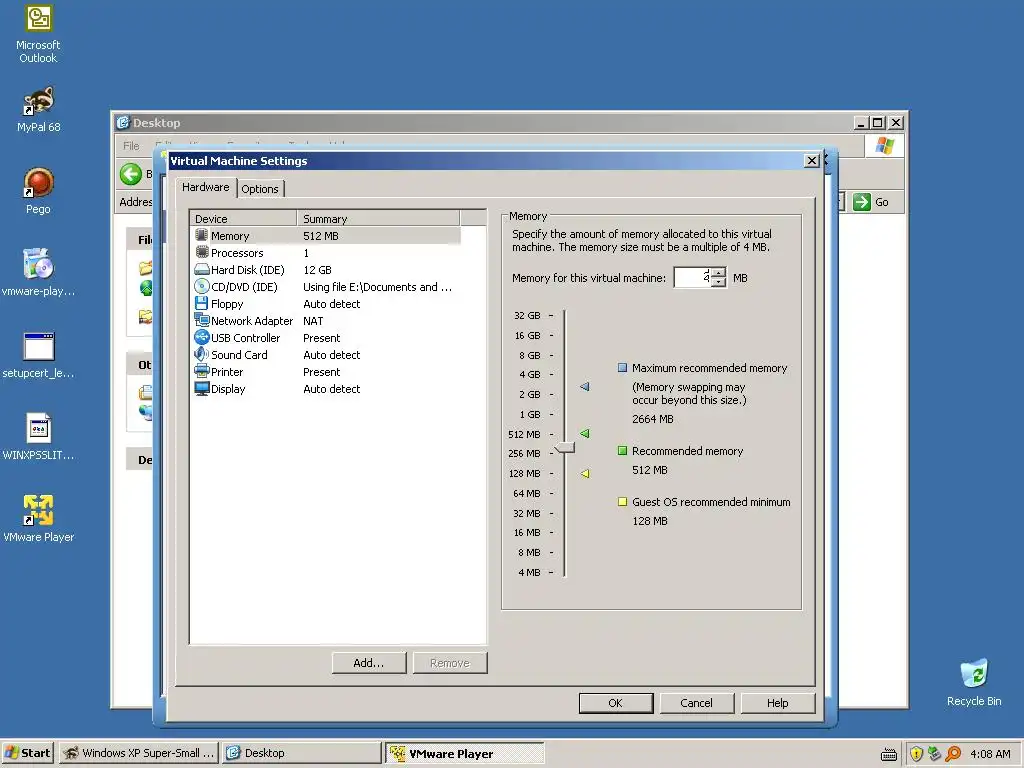Click the 32 GB slider label
Viewport: 1024px width, 768px height.
click(x=527, y=315)
